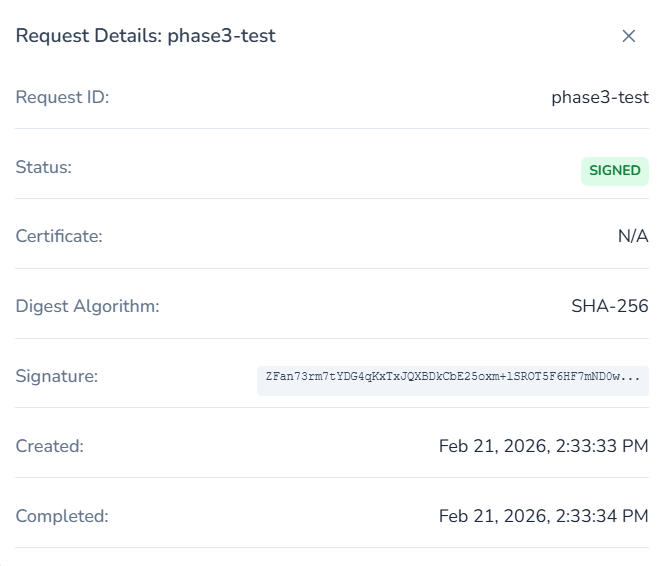Click the 2:33:34 PM completed time
Viewport: 660px width, 566px height.
tap(601, 517)
